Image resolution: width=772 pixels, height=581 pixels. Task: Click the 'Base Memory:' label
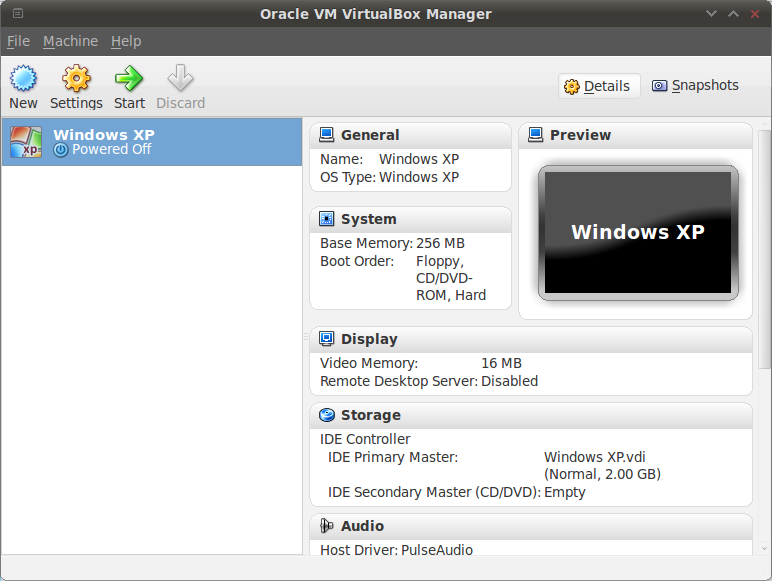(x=366, y=243)
